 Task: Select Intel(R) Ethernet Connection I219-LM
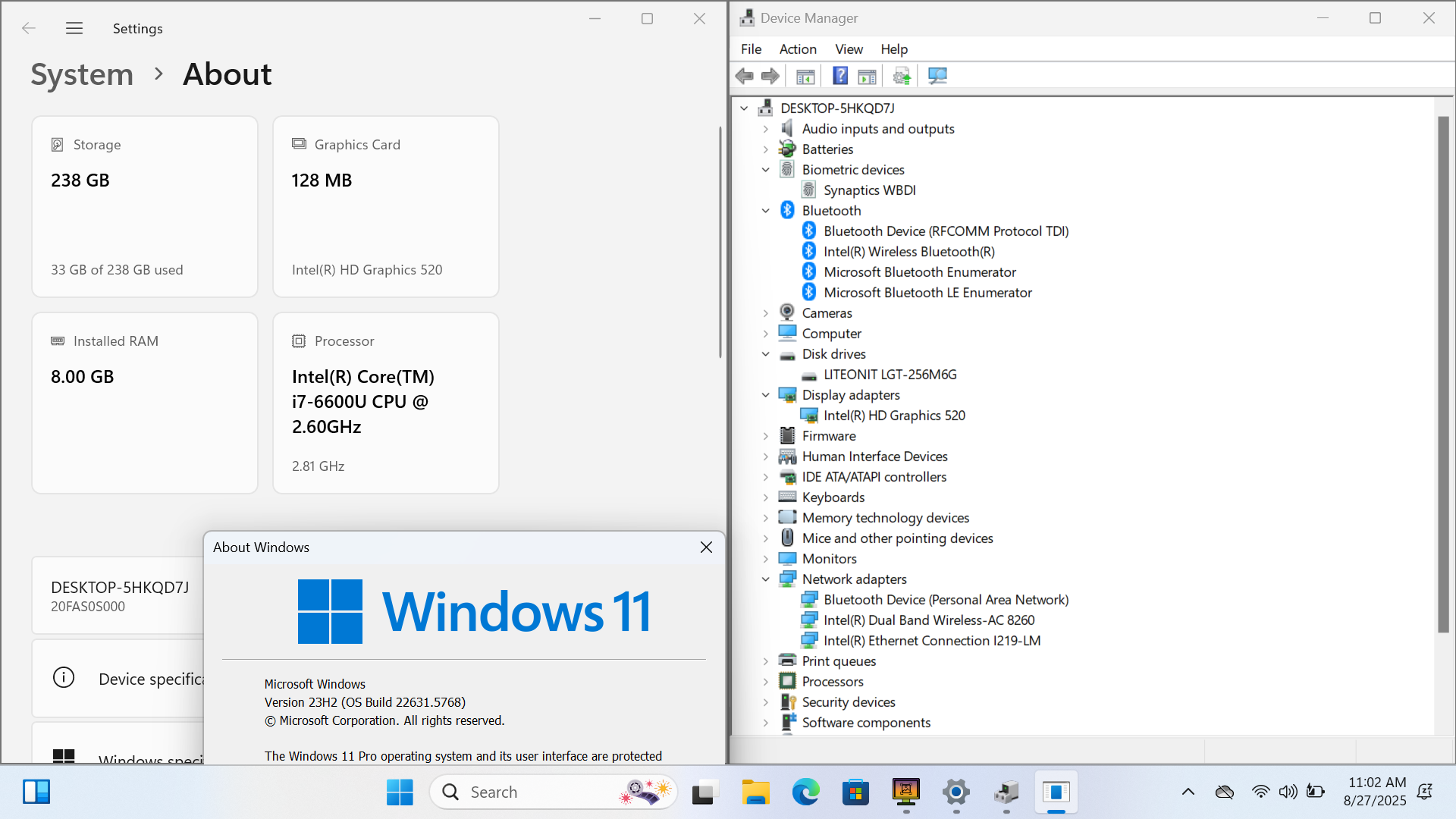coord(932,641)
